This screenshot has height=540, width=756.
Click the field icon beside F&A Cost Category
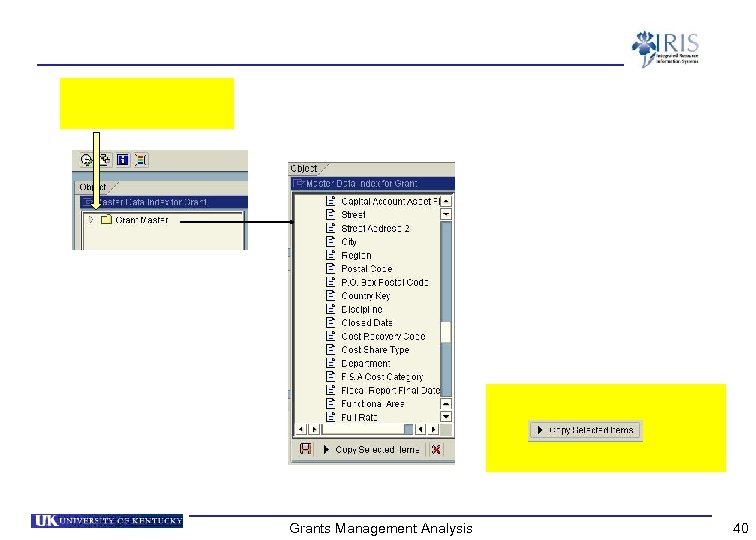click(330, 377)
